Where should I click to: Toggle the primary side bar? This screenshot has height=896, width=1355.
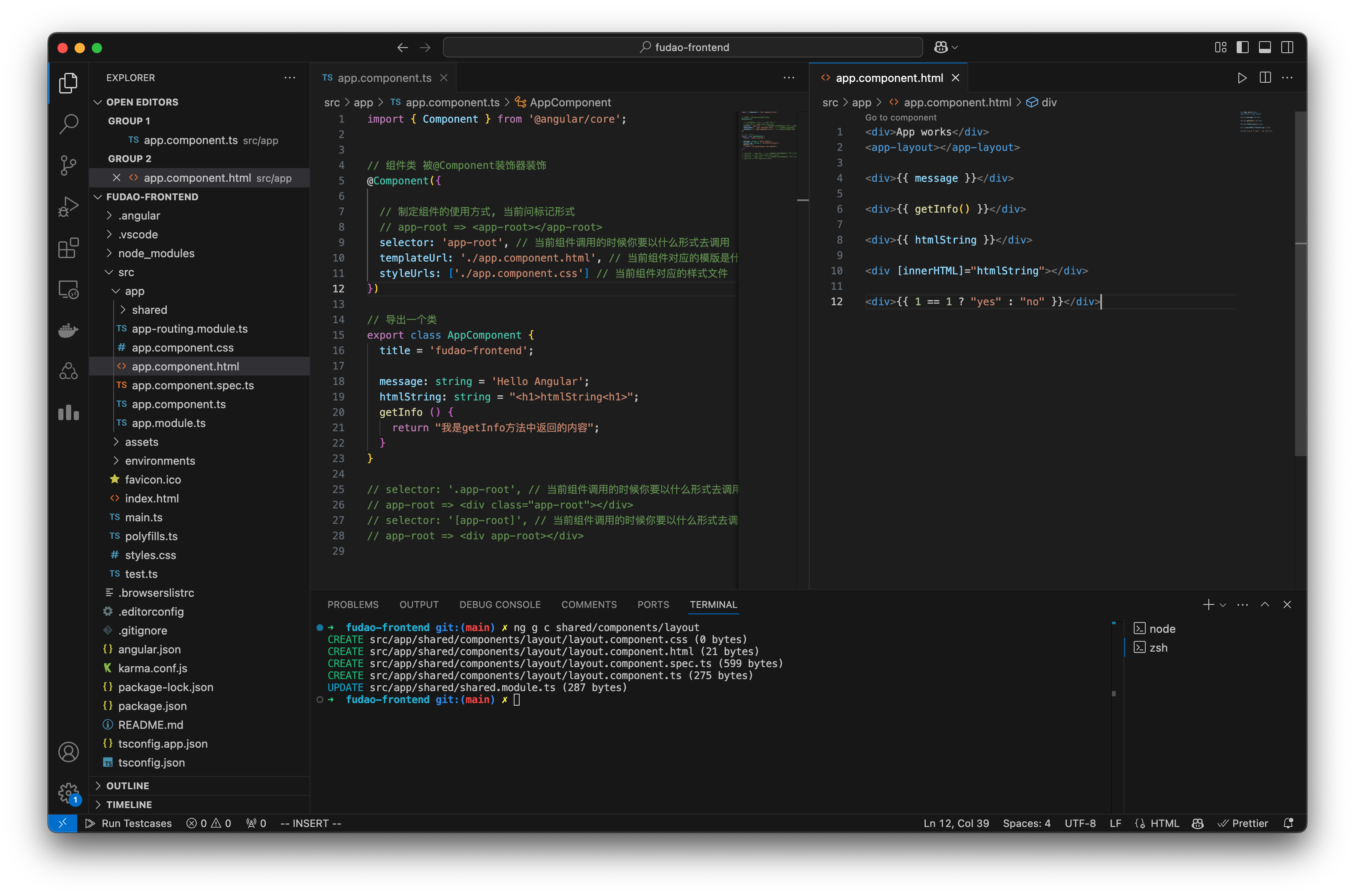tap(1242, 48)
